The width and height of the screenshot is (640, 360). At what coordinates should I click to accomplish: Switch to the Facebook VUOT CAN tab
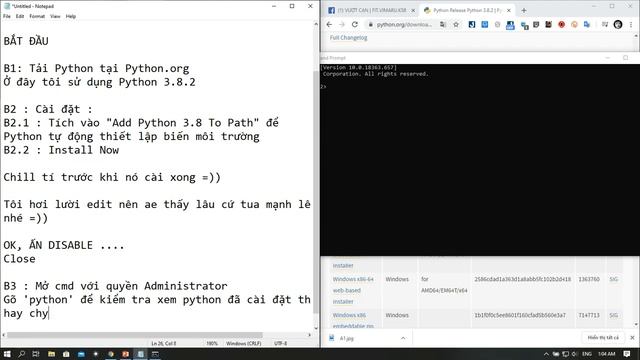(x=371, y=10)
